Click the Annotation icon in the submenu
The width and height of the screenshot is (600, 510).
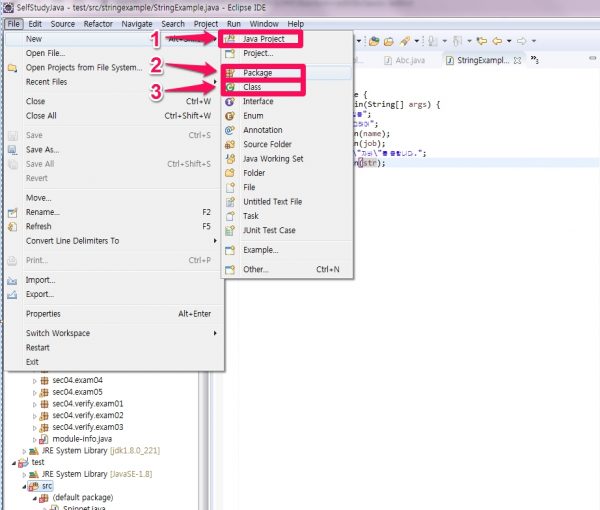click(x=231, y=130)
